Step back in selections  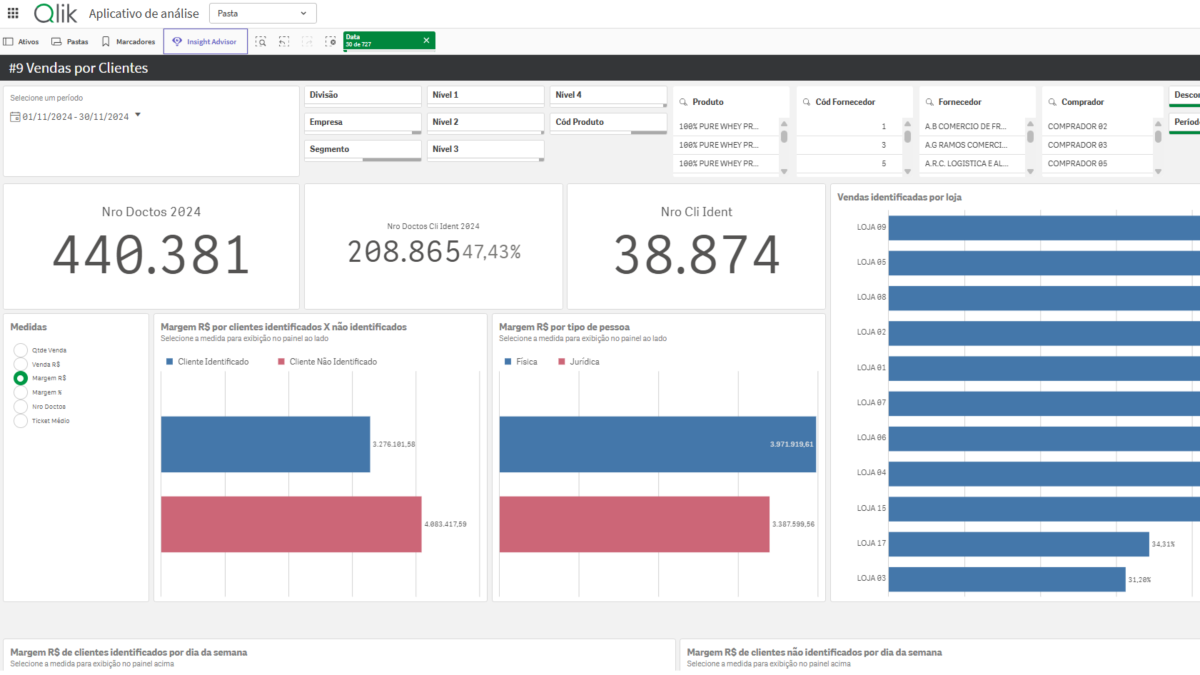click(284, 41)
